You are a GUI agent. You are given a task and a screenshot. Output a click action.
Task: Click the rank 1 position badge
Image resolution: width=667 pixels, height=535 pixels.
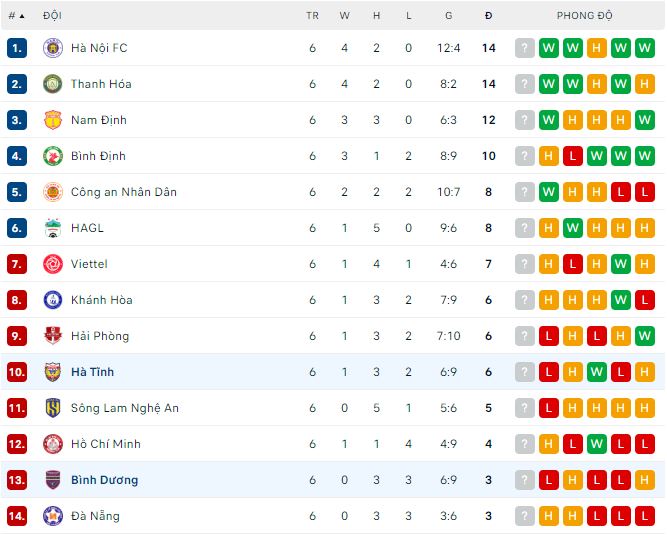17,48
